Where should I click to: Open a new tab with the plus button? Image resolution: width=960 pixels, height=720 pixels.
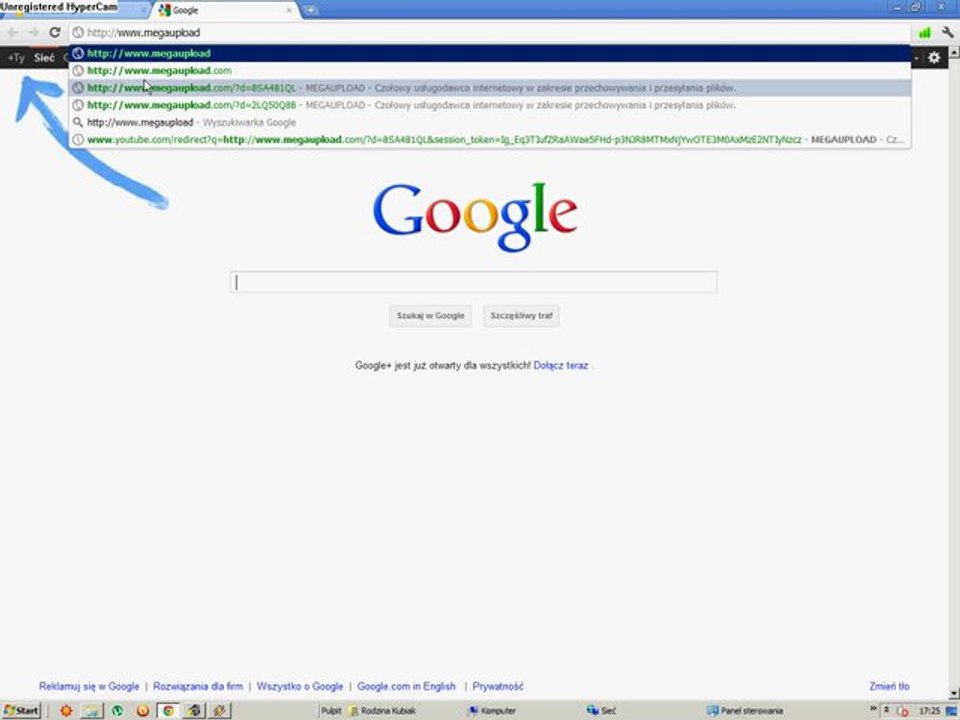[x=311, y=10]
